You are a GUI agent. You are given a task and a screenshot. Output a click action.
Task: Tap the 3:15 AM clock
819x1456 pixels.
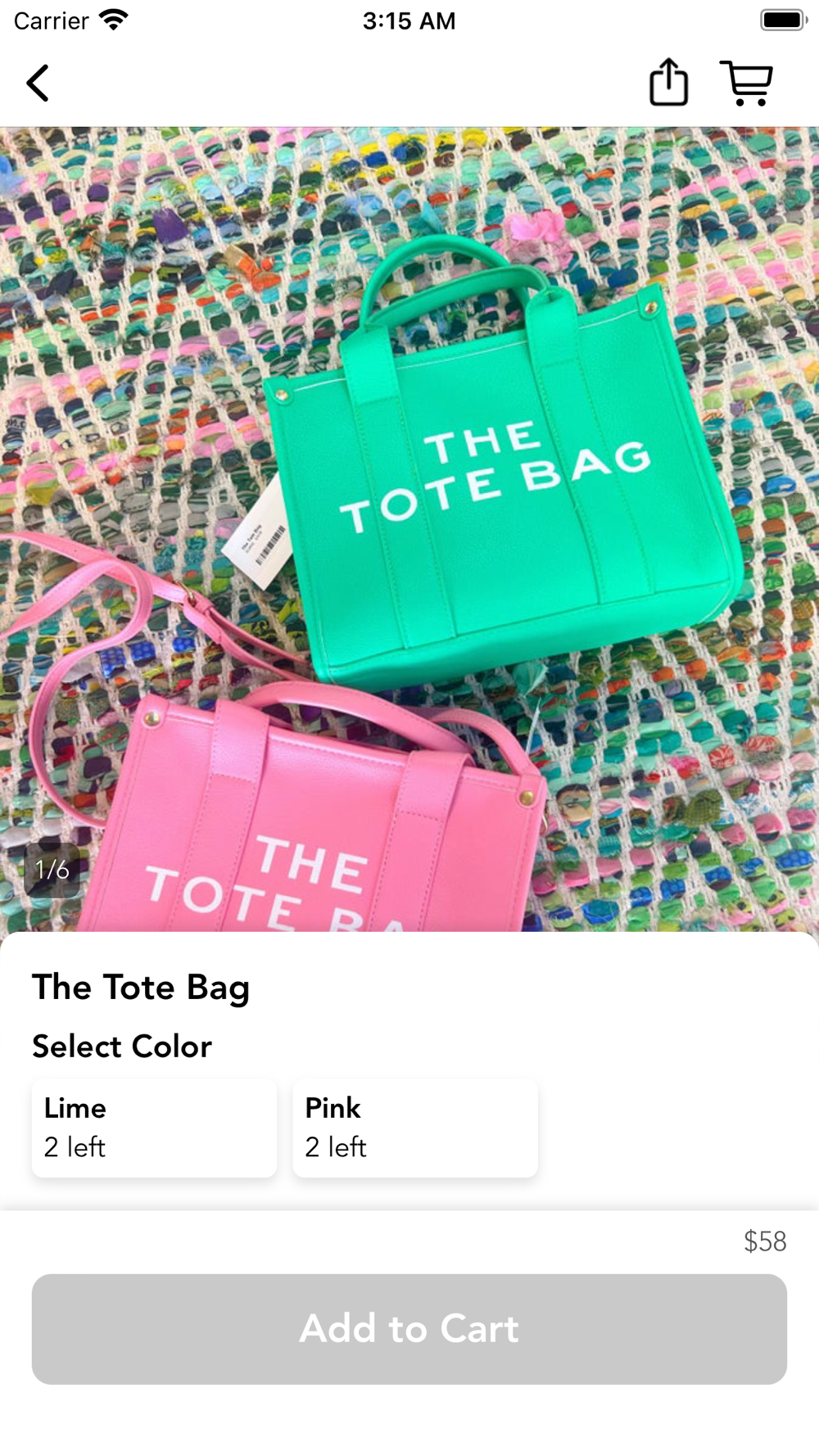[409, 20]
